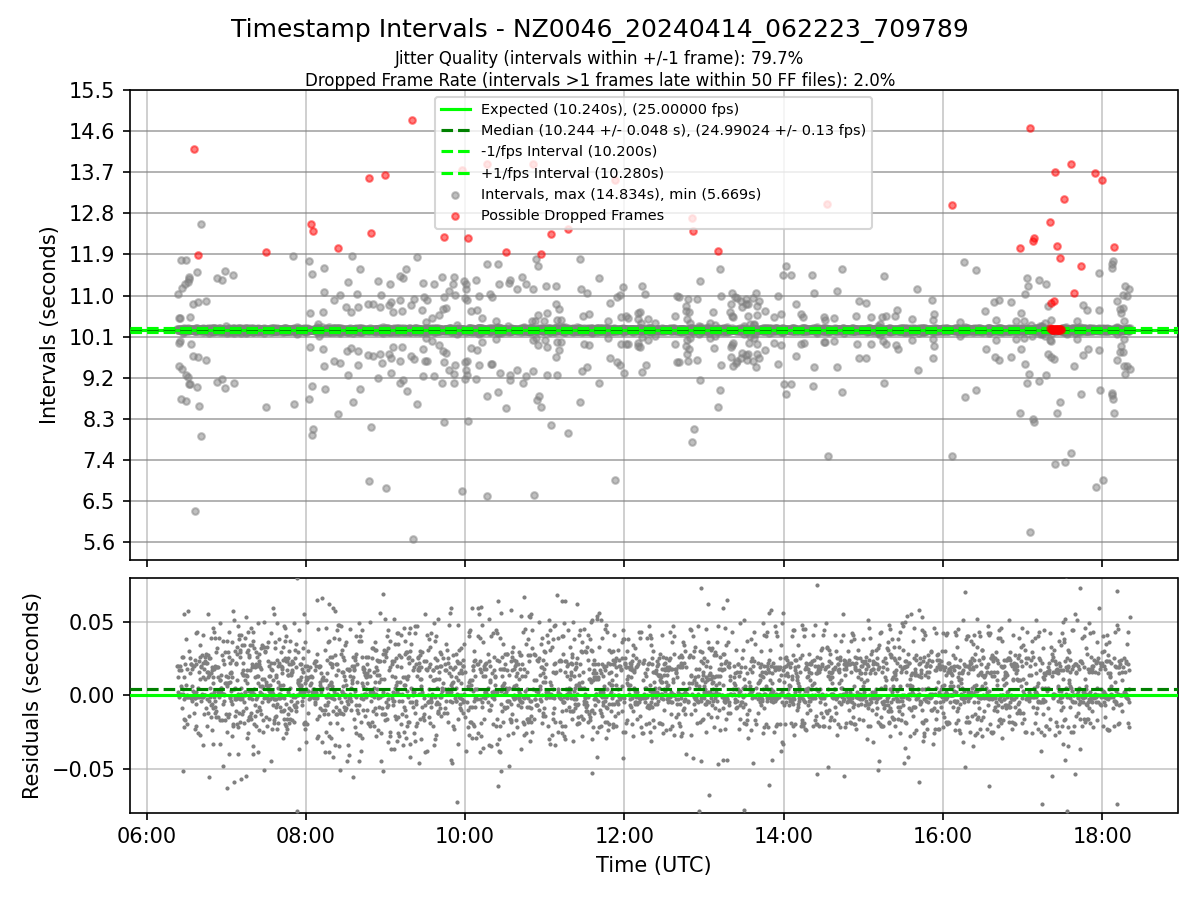
Task: Click the 16:00 time axis label
Action: point(943,835)
